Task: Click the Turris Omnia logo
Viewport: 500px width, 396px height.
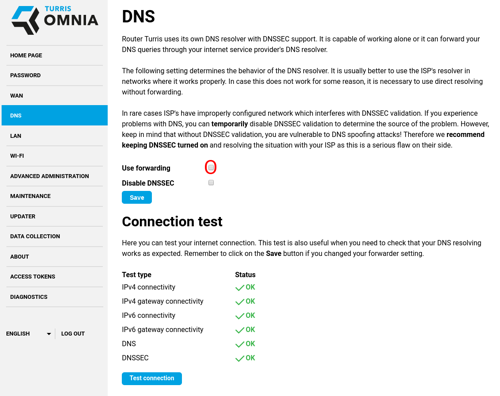Action: (55, 20)
